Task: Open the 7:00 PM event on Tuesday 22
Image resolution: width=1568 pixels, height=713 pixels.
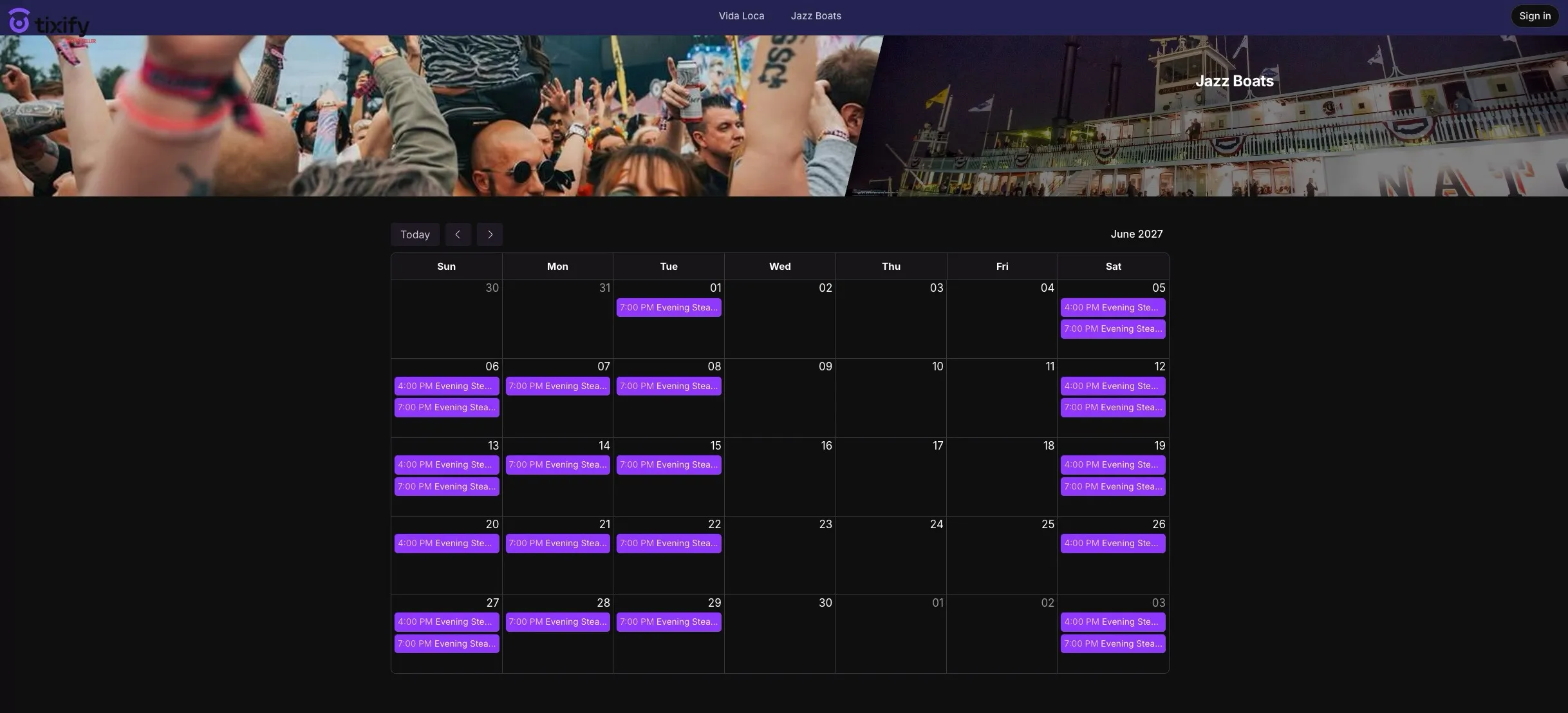Action: [x=669, y=544]
